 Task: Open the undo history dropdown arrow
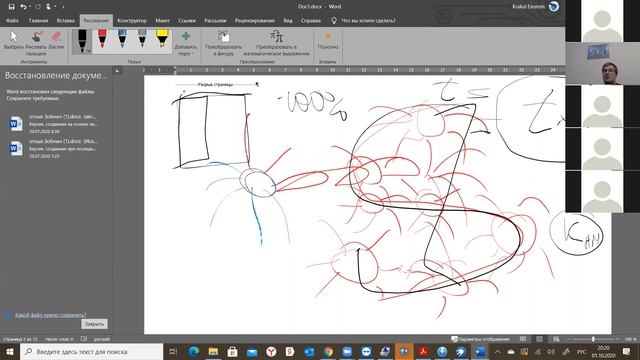pyautogui.click(x=30, y=7)
